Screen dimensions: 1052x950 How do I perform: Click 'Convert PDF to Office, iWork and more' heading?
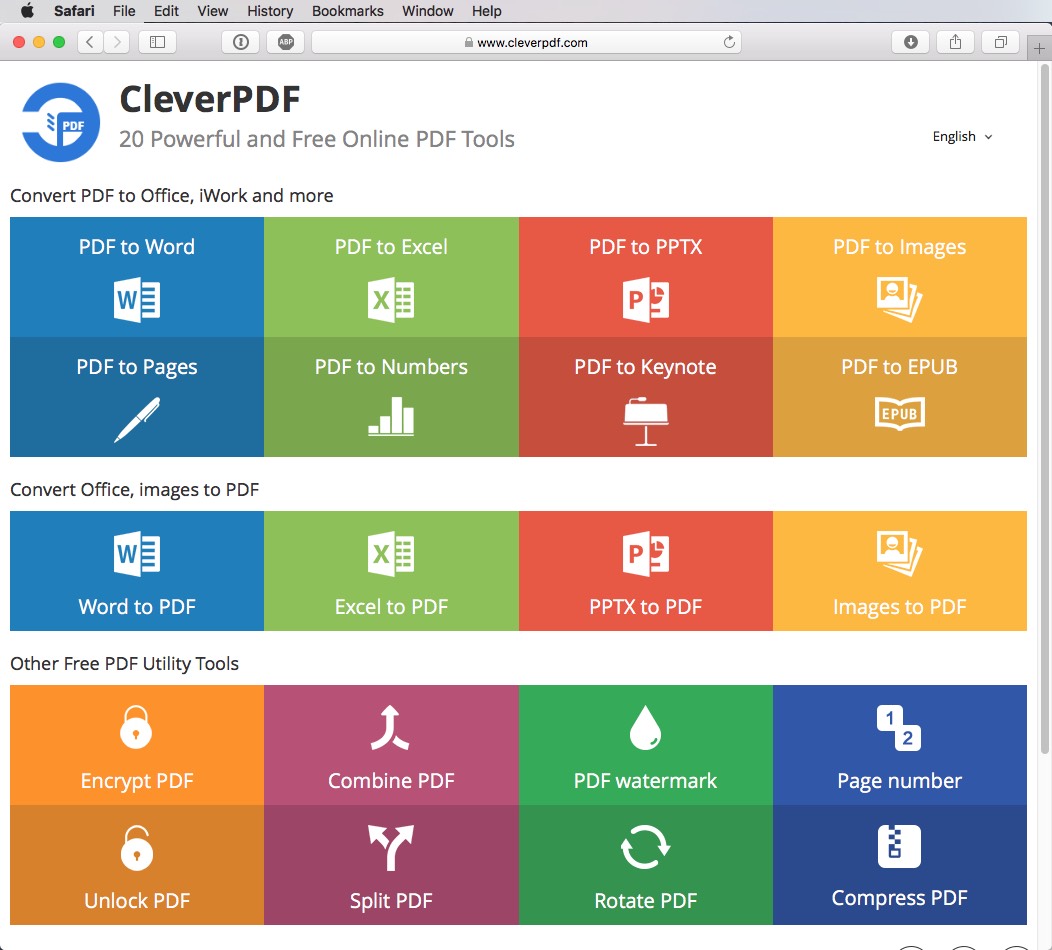[x=172, y=196]
